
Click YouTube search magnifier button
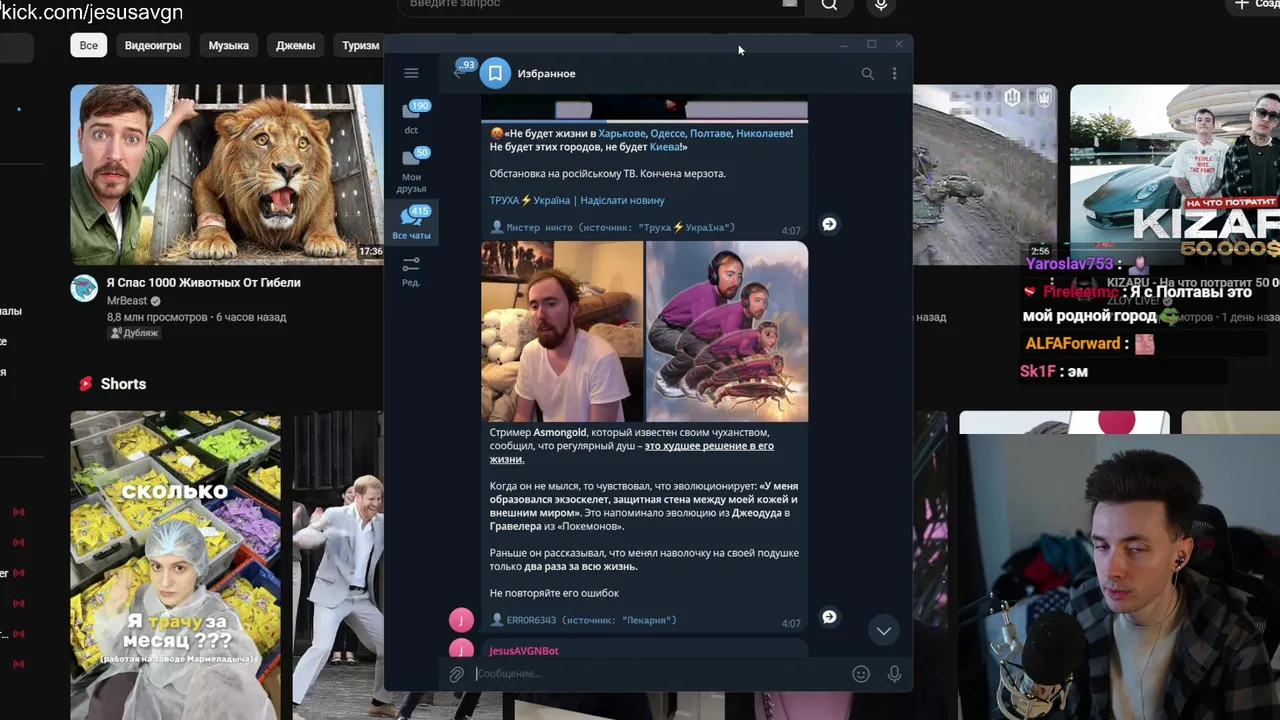pyautogui.click(x=829, y=5)
